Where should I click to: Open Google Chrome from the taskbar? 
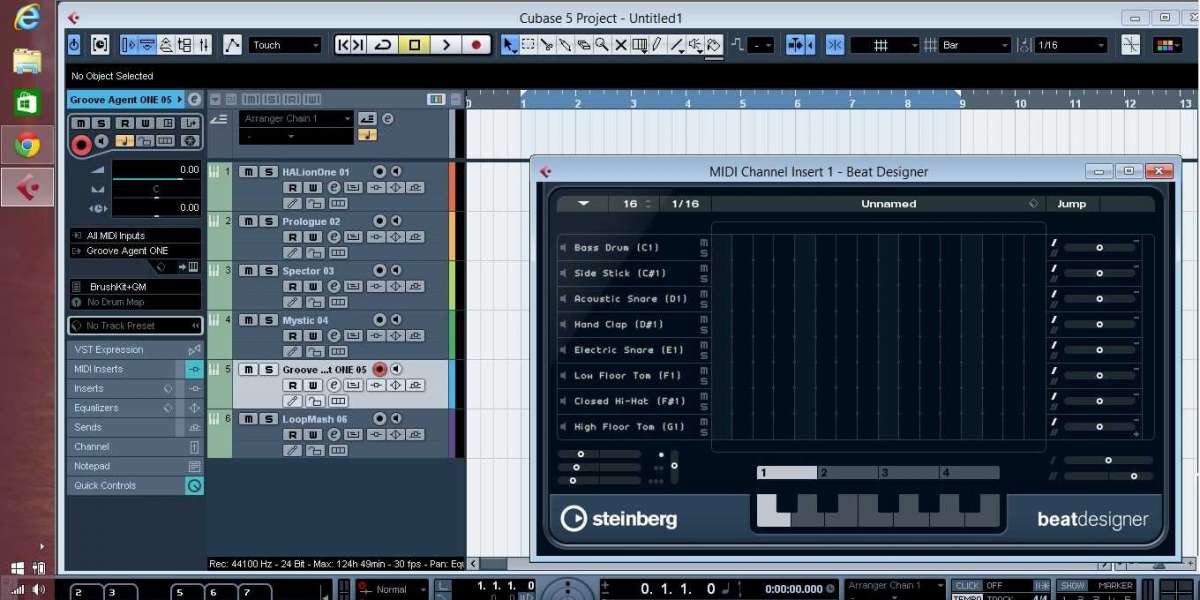pyautogui.click(x=27, y=145)
